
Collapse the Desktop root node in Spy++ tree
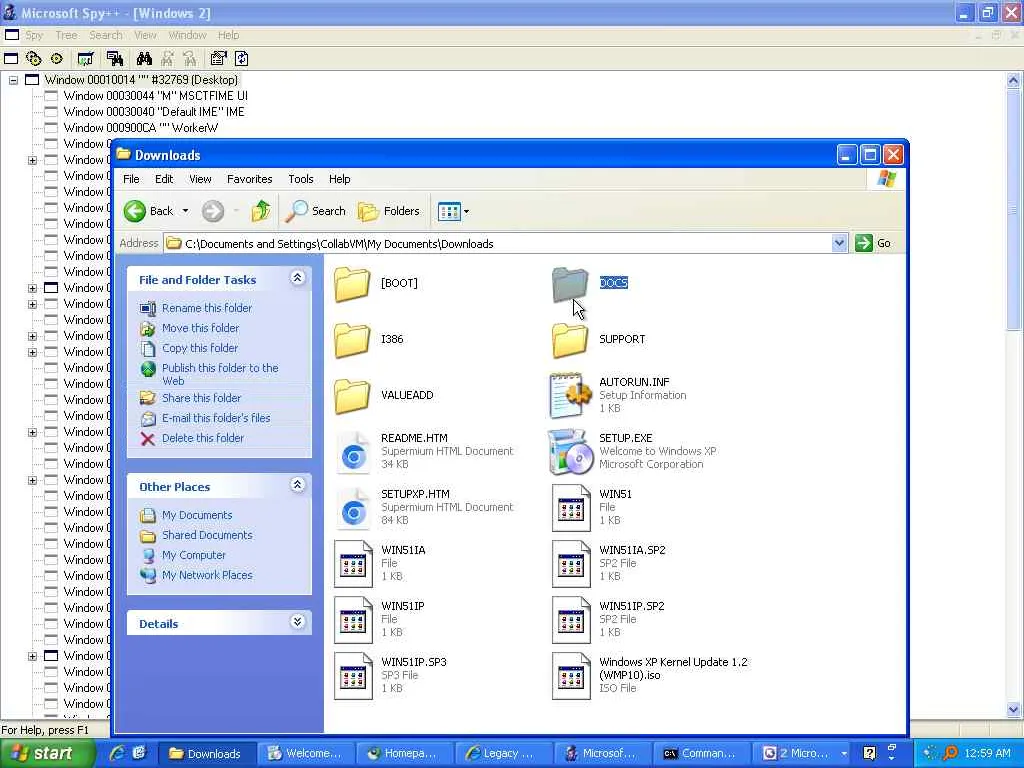click(x=13, y=80)
